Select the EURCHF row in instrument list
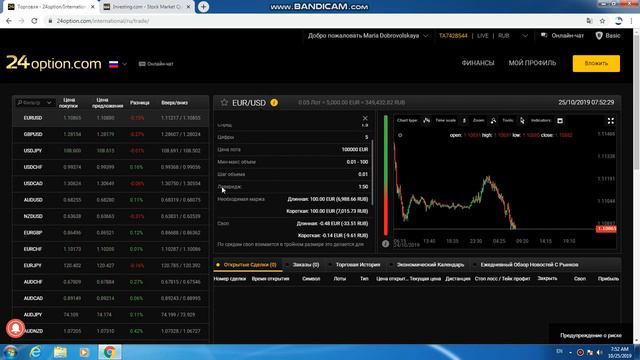The height and width of the screenshot is (360, 640). click(111, 249)
